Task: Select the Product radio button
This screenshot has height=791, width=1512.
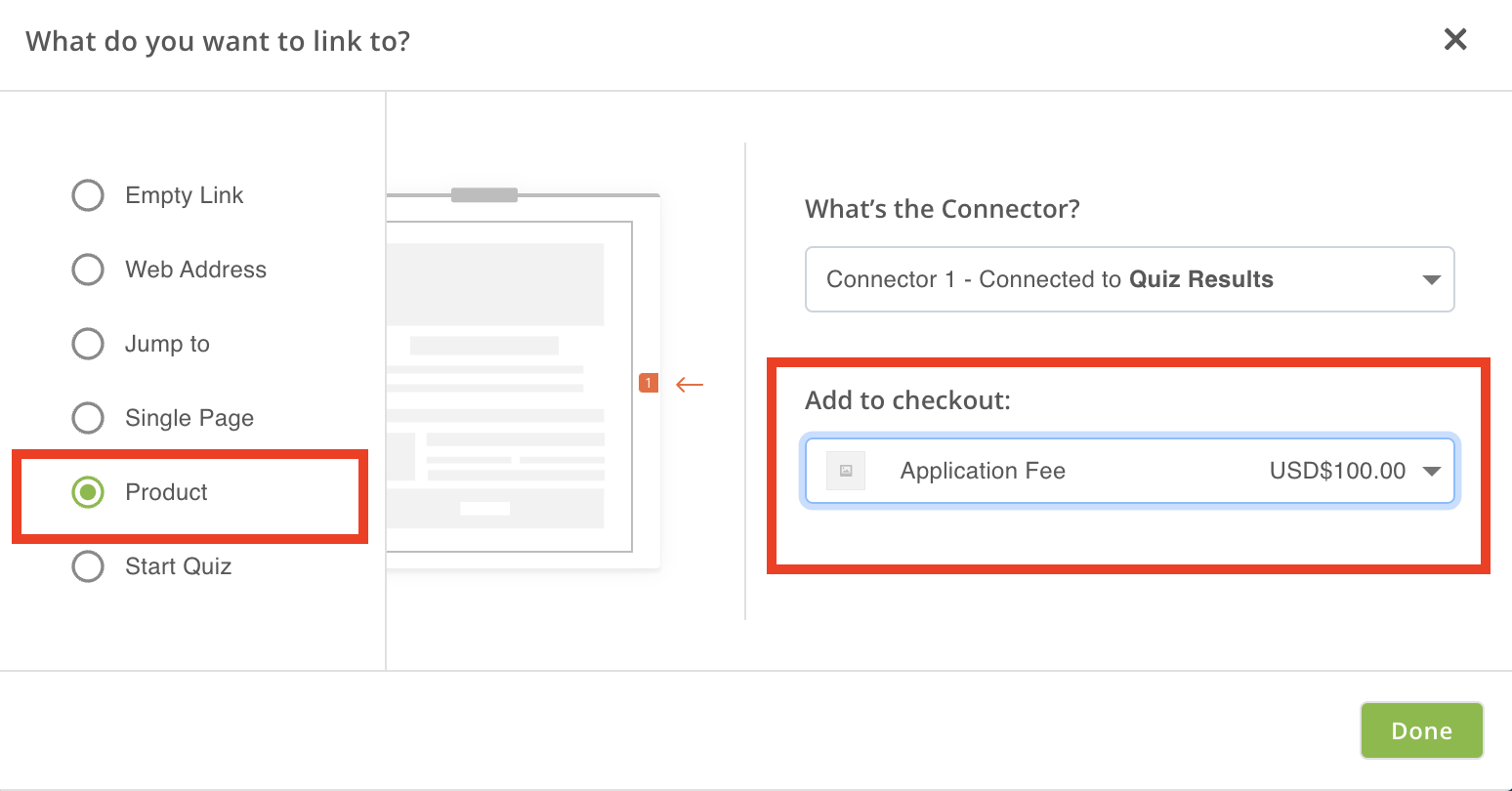Action: pos(88,492)
